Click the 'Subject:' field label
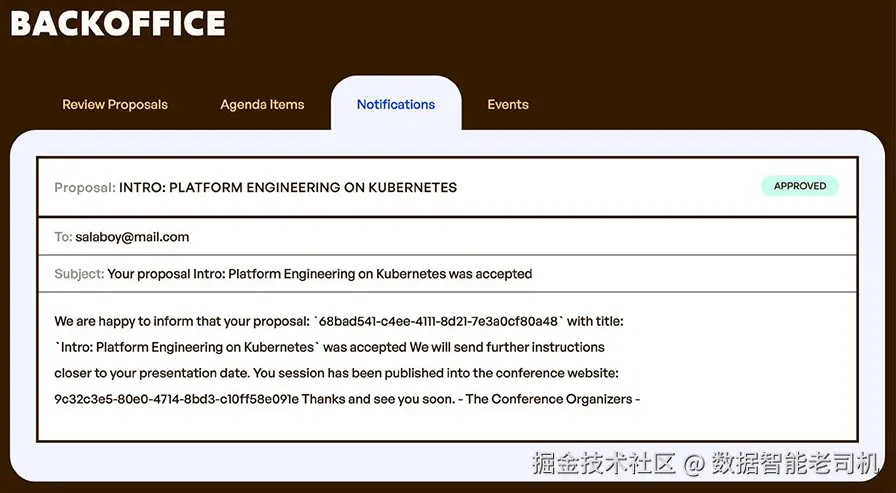The image size is (896, 493). click(x=79, y=273)
